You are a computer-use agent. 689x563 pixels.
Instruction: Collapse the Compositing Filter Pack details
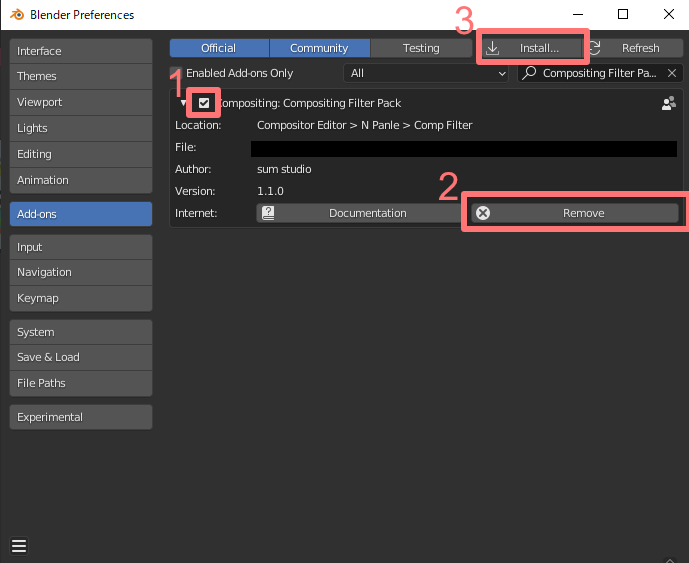coord(183,103)
